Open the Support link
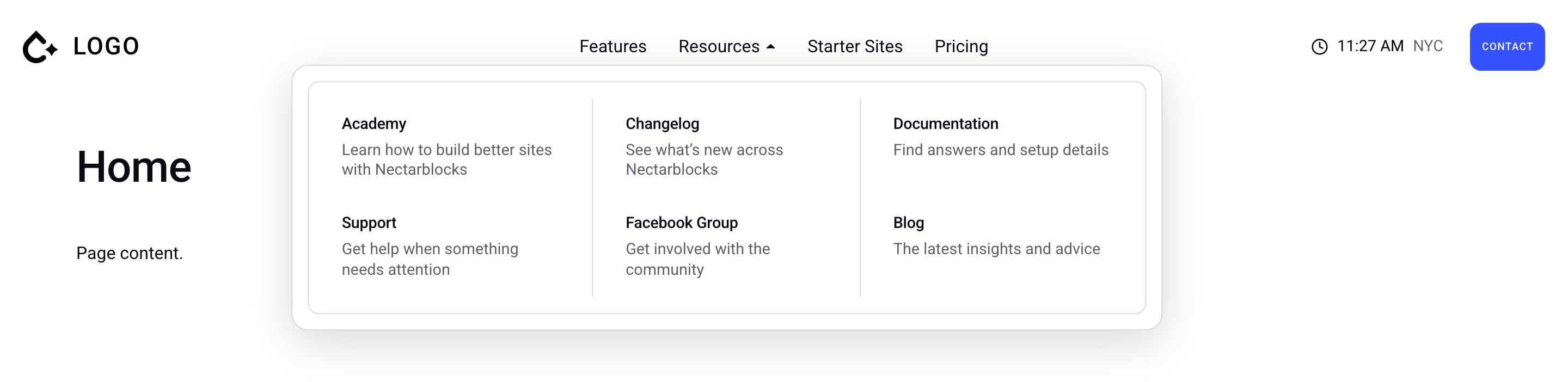 (x=369, y=223)
